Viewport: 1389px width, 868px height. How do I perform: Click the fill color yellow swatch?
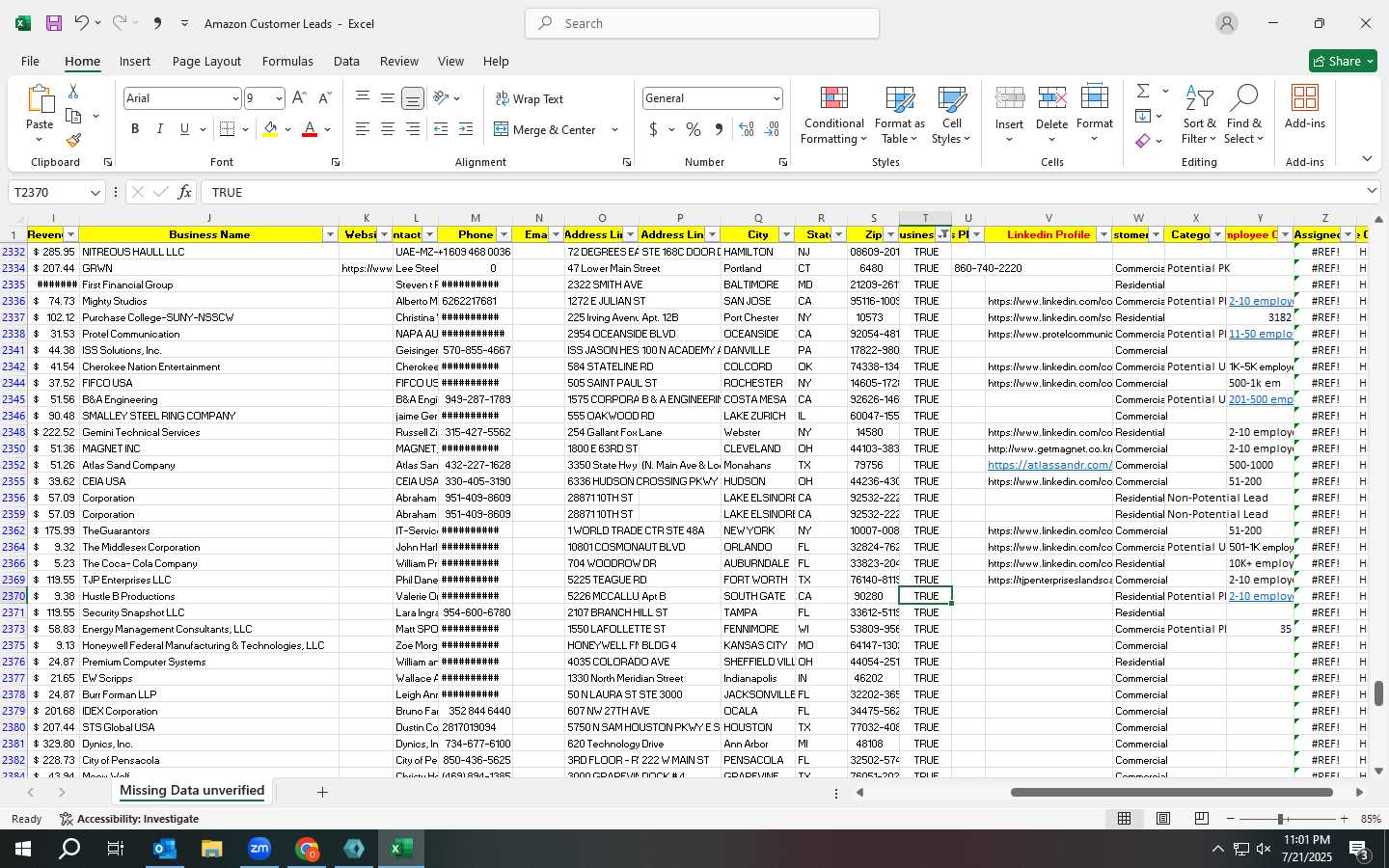click(270, 129)
